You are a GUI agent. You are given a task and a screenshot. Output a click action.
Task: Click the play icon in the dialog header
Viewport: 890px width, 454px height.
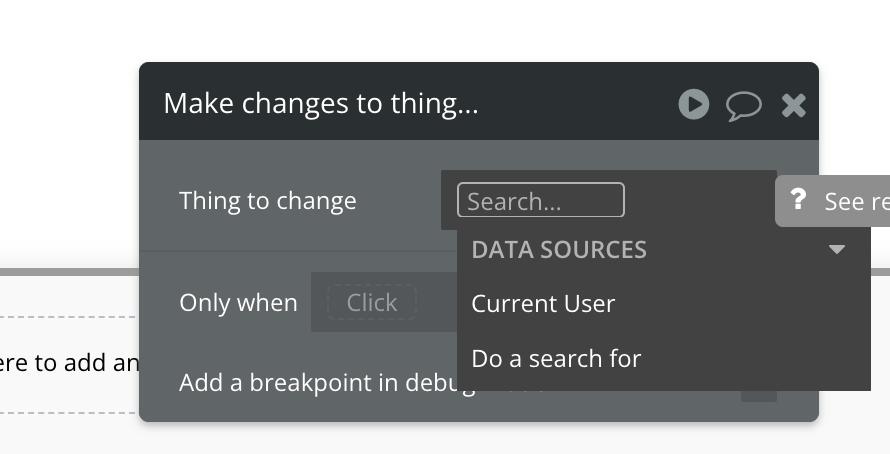coord(693,104)
